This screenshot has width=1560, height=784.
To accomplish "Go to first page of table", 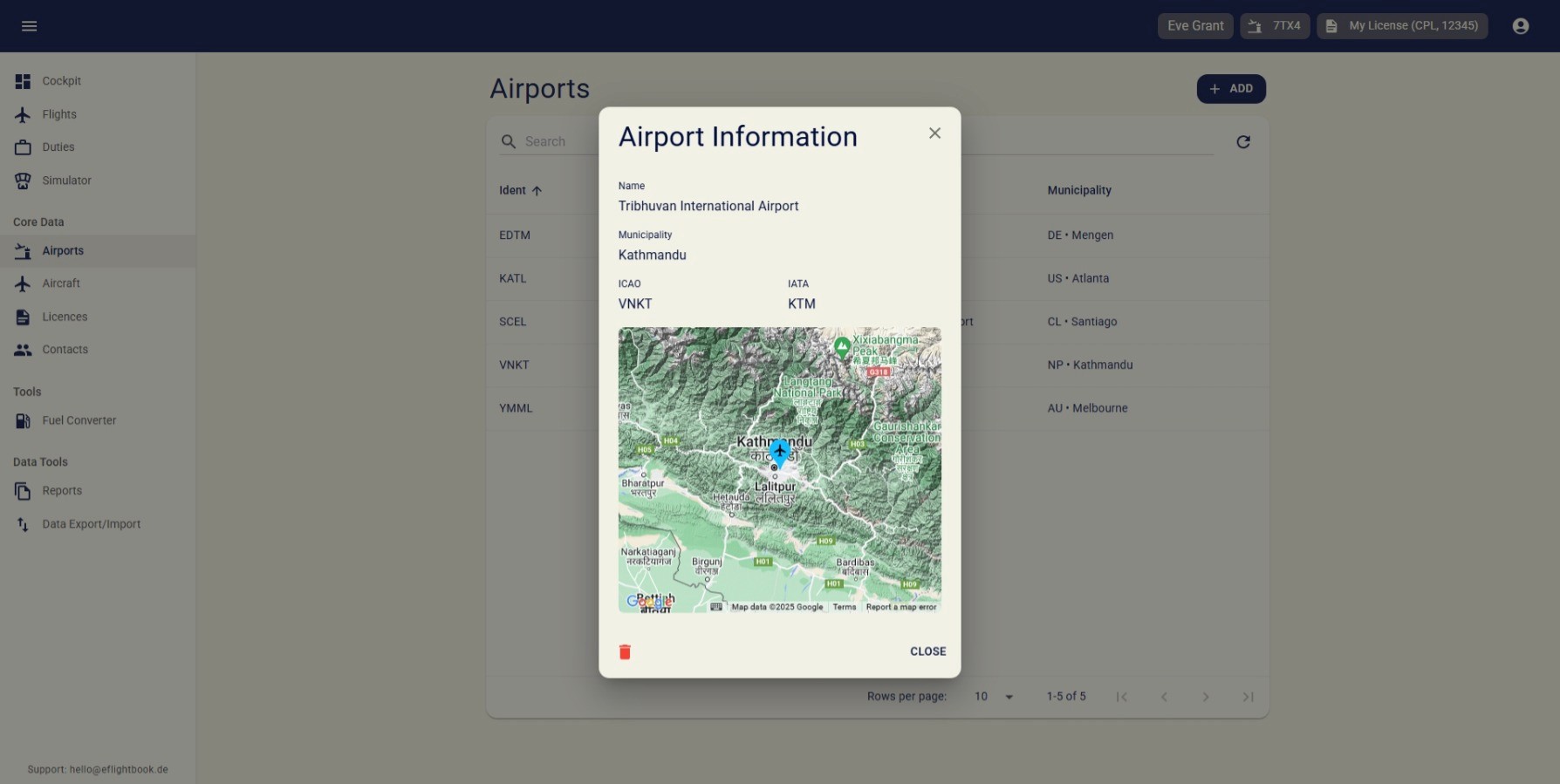I will coord(1122,697).
